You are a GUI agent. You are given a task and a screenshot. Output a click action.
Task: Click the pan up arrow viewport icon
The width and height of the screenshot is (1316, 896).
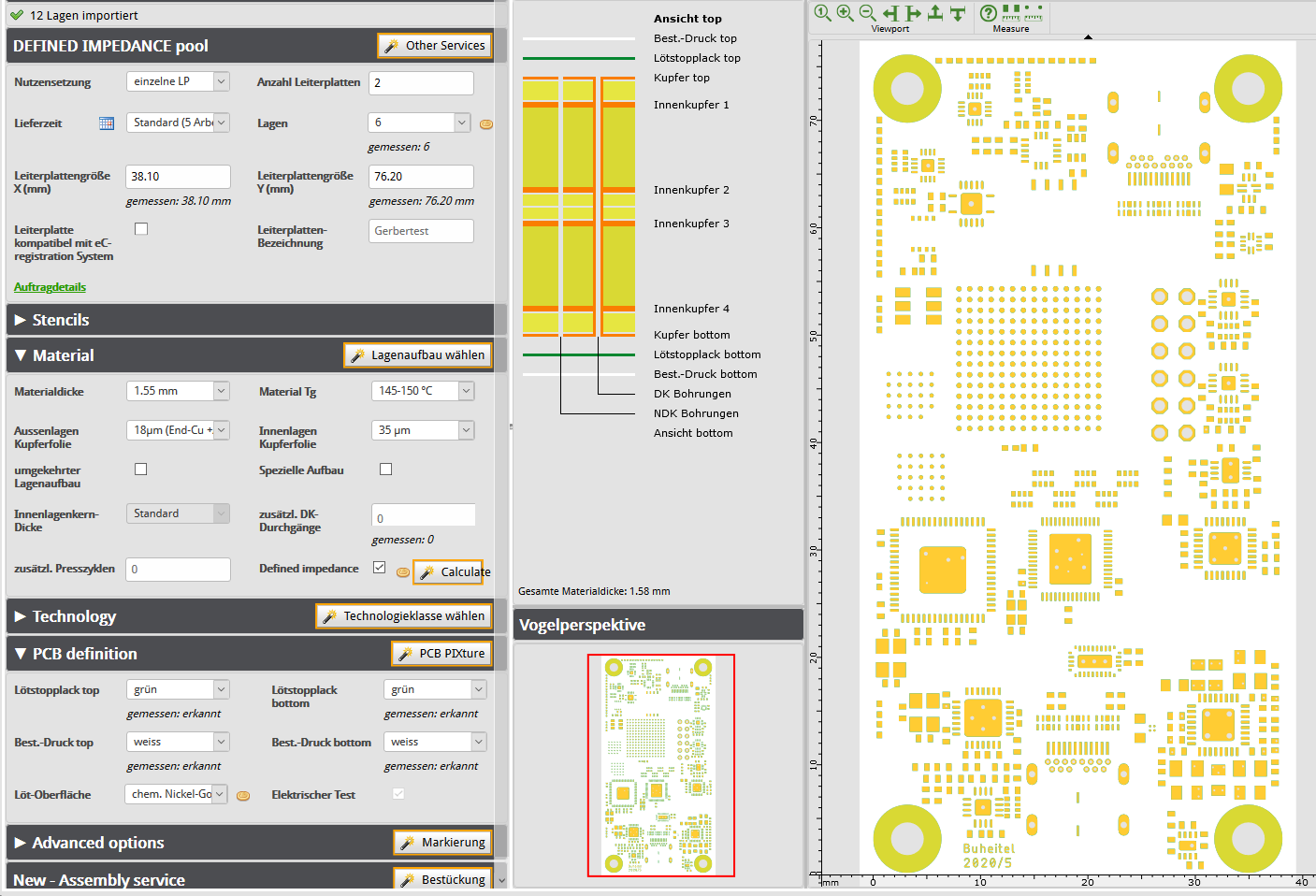[935, 13]
